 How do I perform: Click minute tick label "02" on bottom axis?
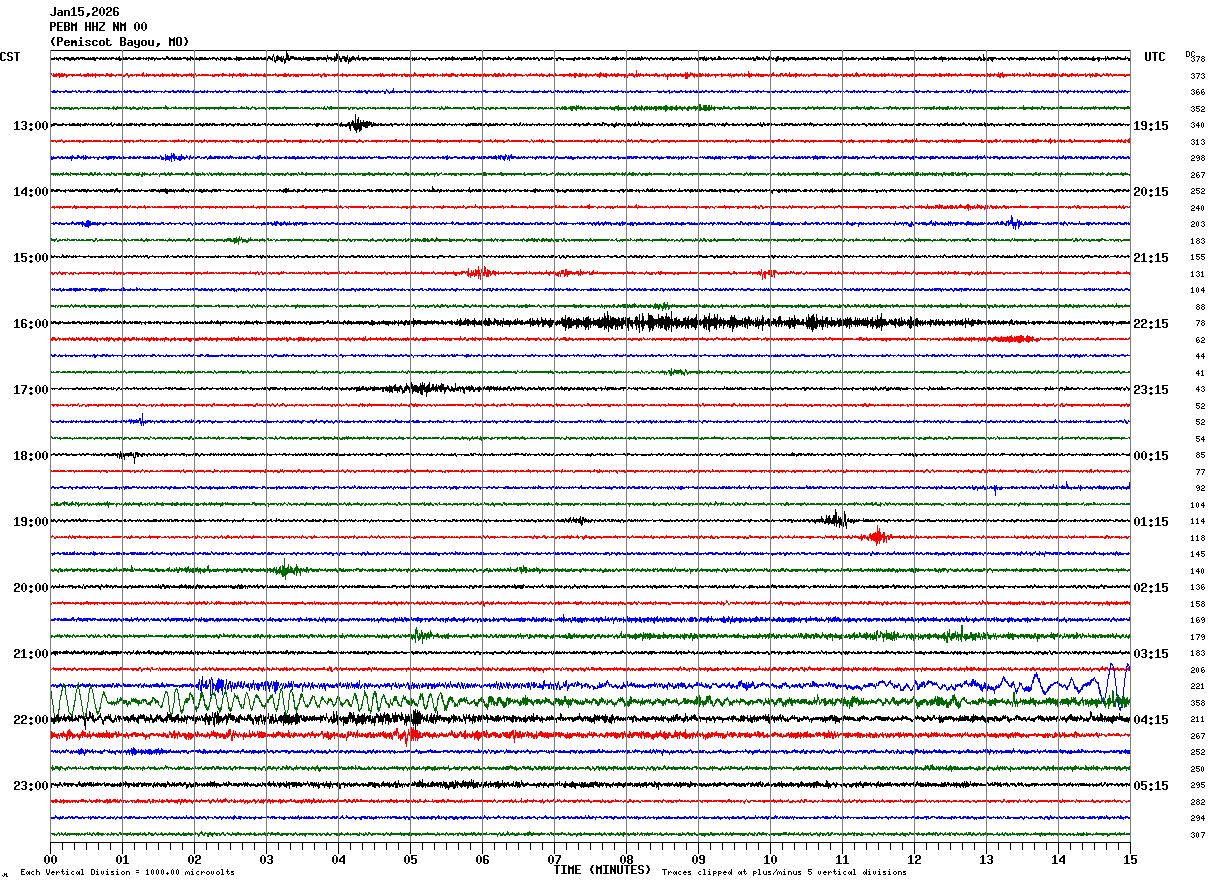click(x=194, y=860)
